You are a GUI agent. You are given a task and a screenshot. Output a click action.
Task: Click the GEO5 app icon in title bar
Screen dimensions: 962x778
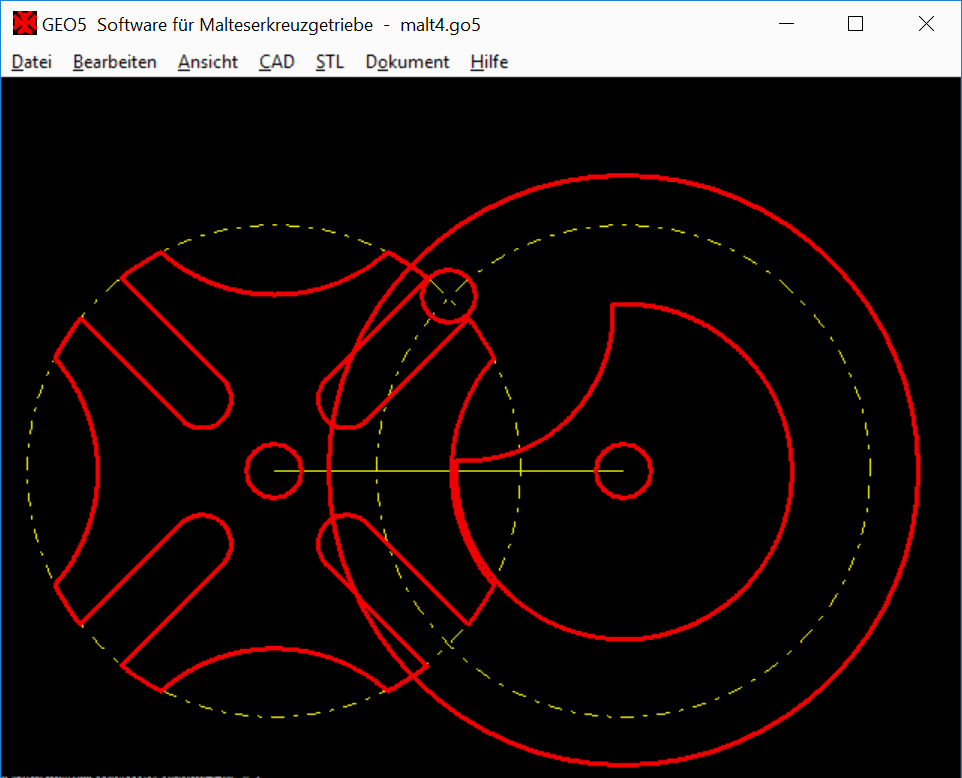(x=25, y=25)
